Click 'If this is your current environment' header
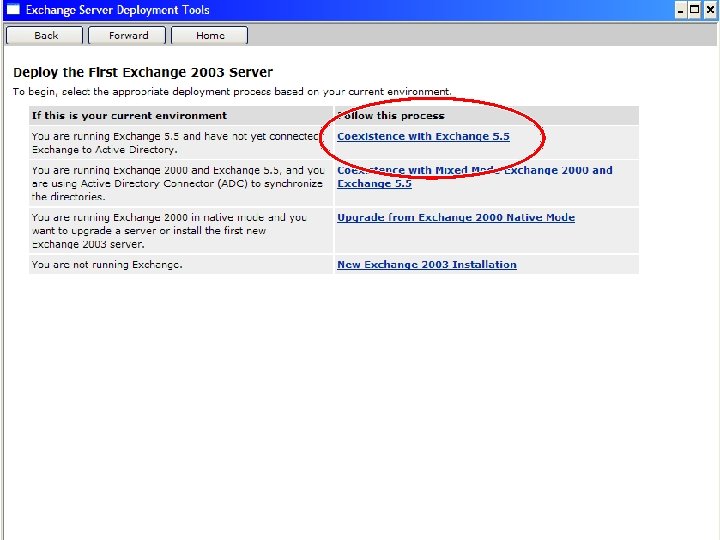This screenshot has height=540, width=720. [x=129, y=116]
